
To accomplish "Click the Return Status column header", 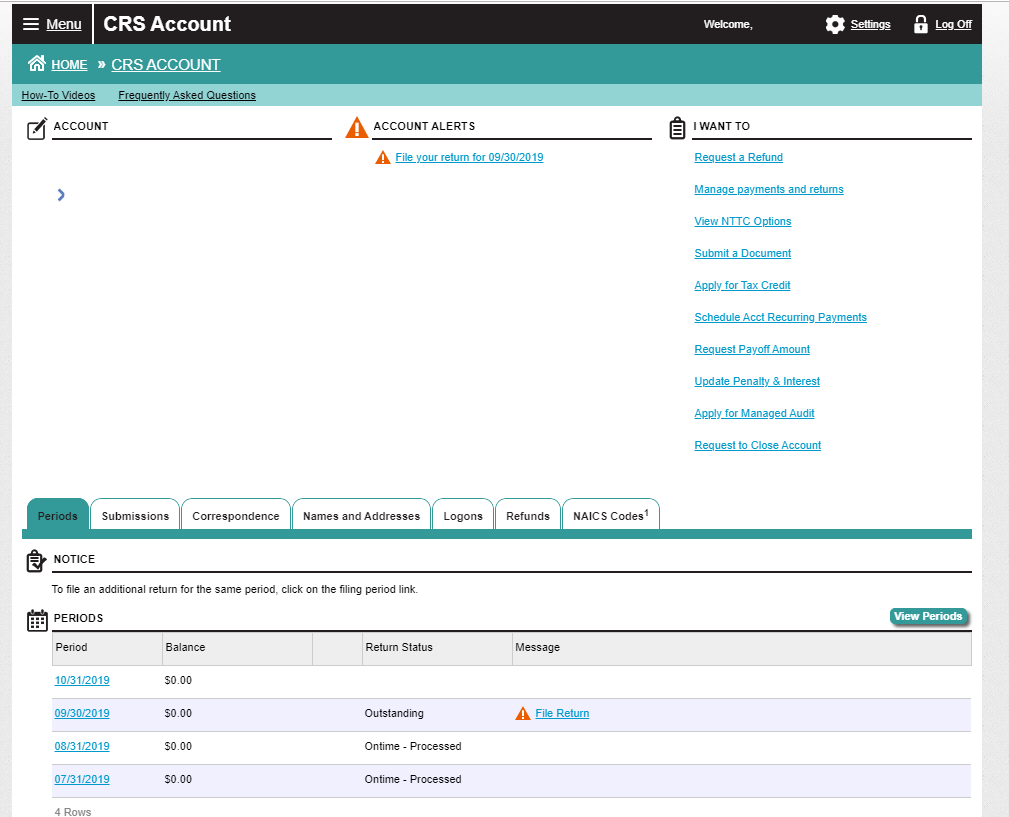I will click(x=438, y=648).
